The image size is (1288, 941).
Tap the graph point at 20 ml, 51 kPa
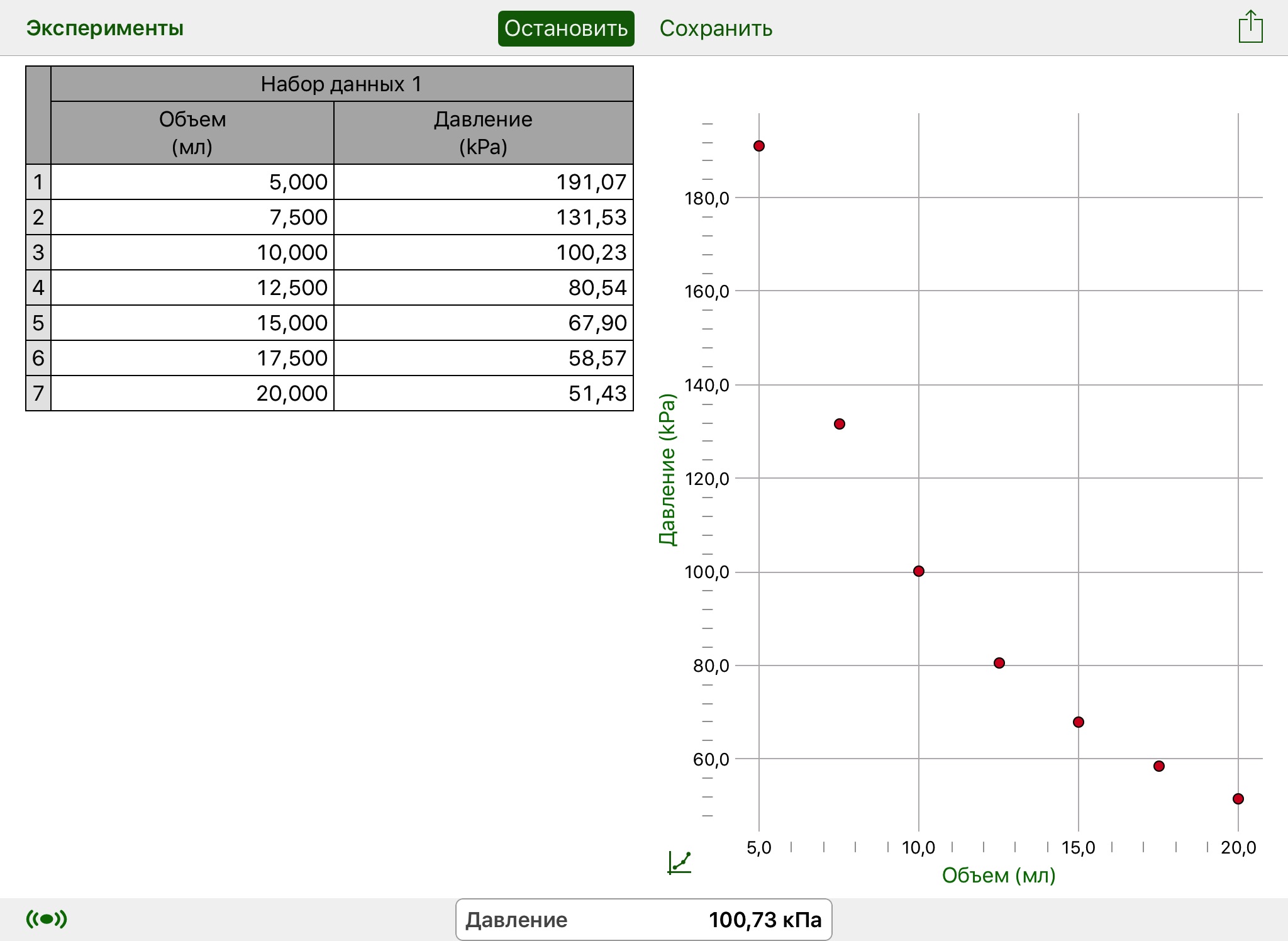(1238, 799)
